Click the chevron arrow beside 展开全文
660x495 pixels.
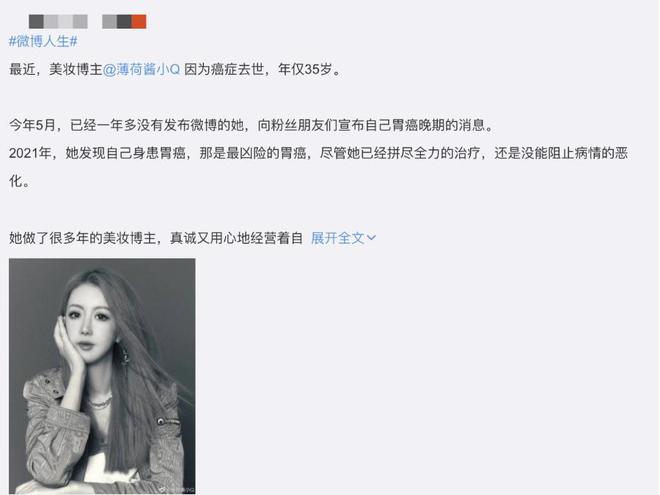click(x=371, y=238)
